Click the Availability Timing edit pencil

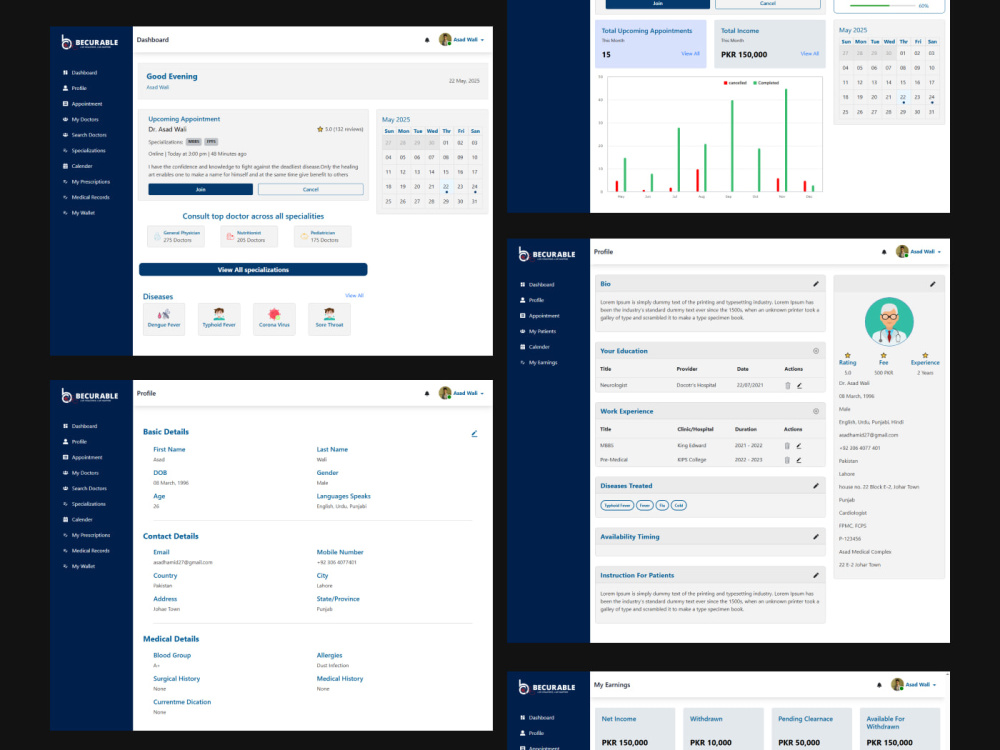tap(816, 537)
